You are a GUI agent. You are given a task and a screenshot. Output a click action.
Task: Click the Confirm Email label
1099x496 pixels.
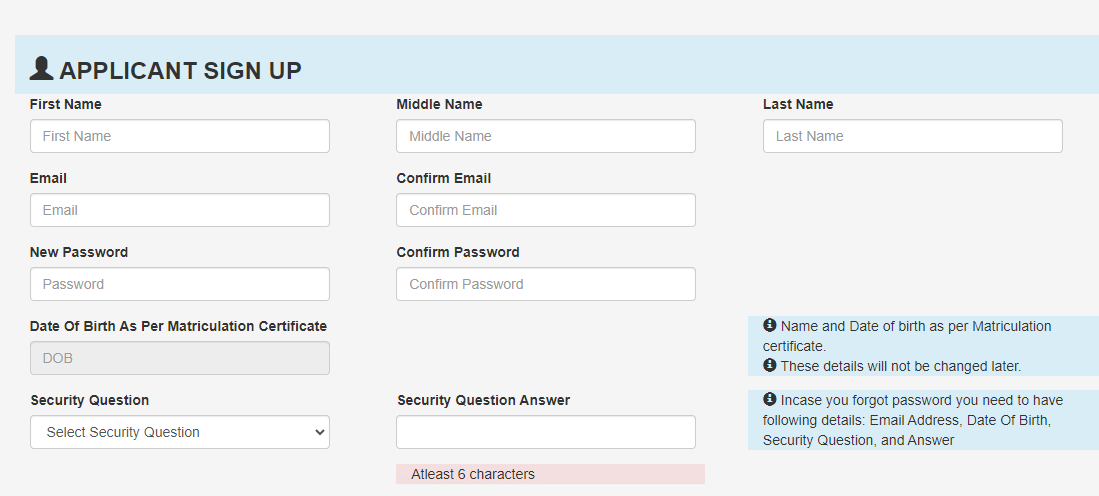(x=444, y=179)
